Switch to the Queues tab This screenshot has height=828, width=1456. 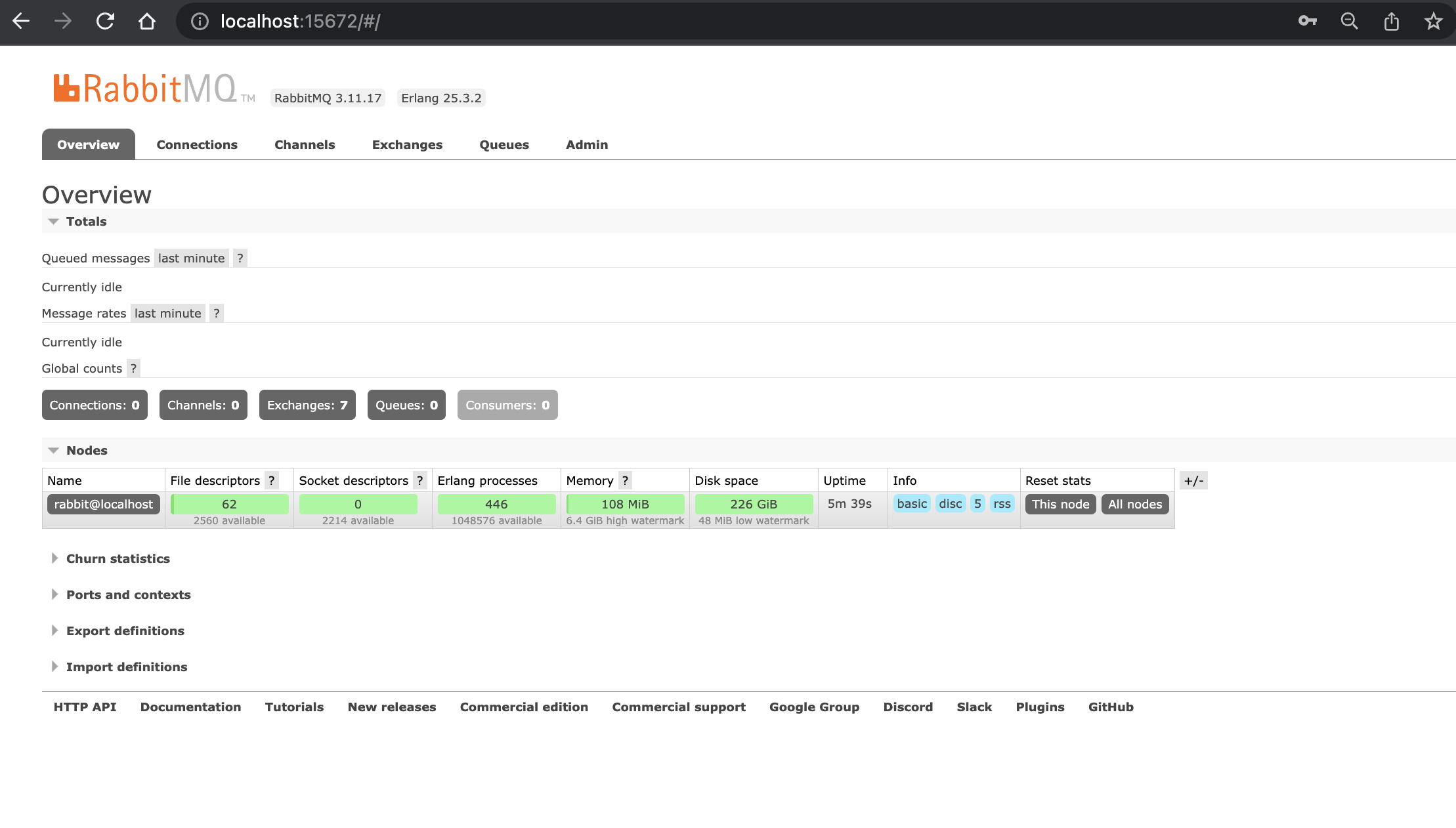(503, 144)
